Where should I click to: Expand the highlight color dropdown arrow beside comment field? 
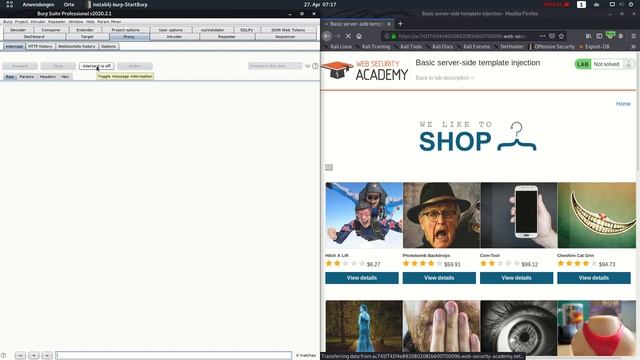(308, 66)
